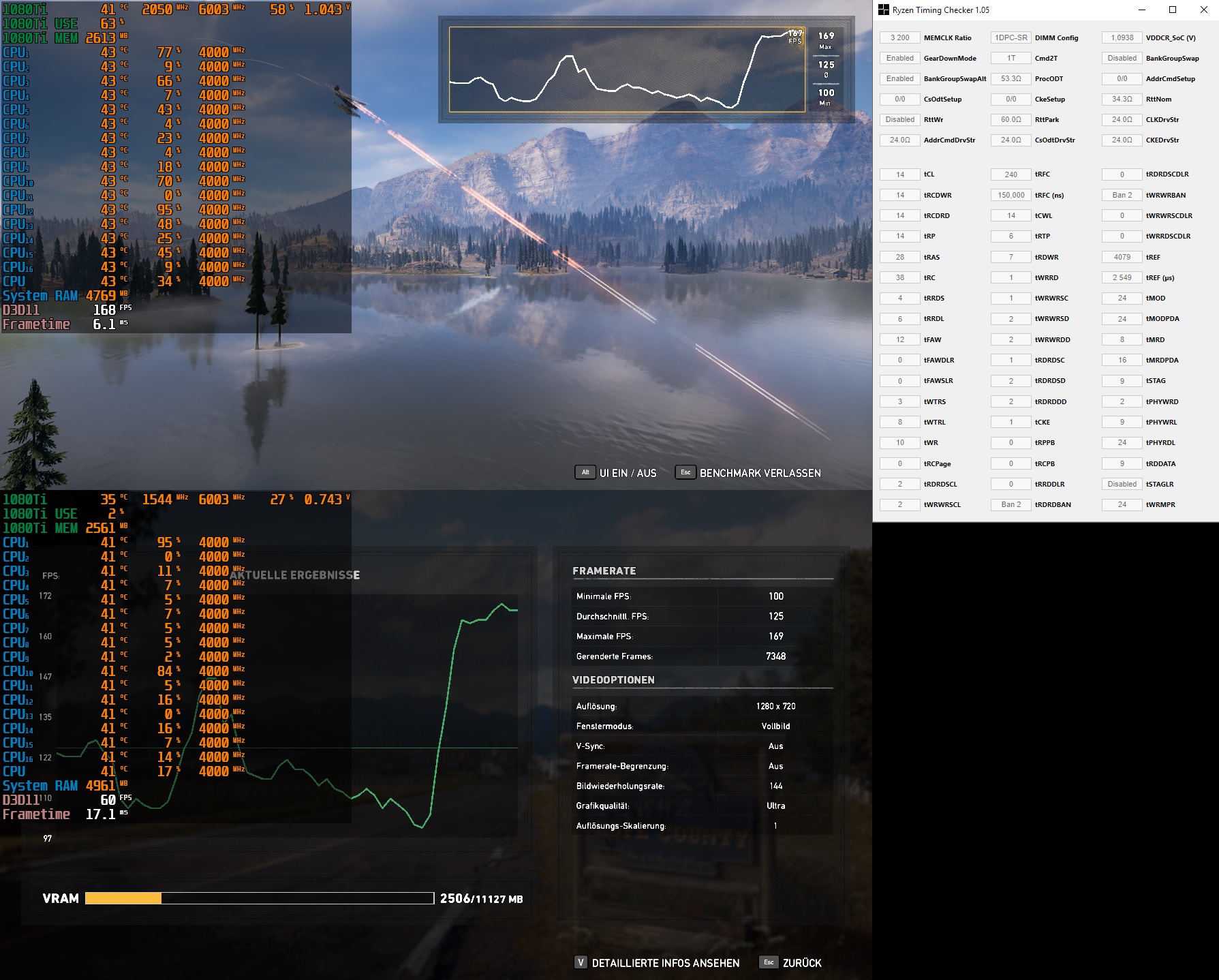Screen dimensions: 1219x980
Task: Click the Ryzen Timing Checker app icon
Action: click(x=883, y=10)
